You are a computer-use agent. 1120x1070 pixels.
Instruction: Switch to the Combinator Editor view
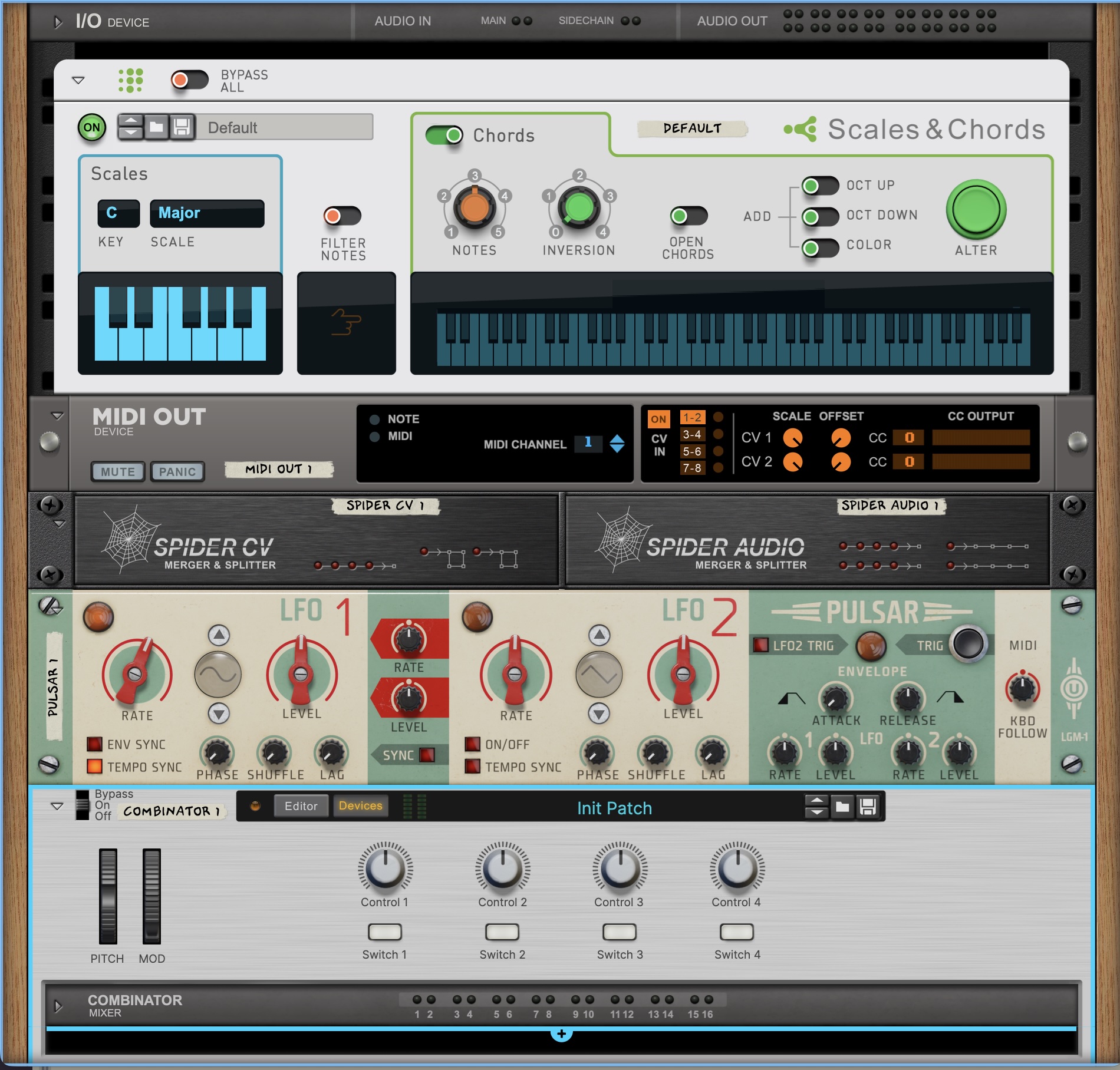click(301, 806)
